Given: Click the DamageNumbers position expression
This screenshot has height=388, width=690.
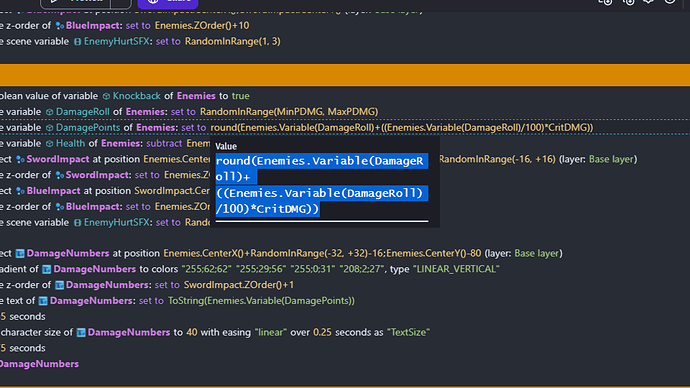Looking at the screenshot, I should [x=322, y=253].
